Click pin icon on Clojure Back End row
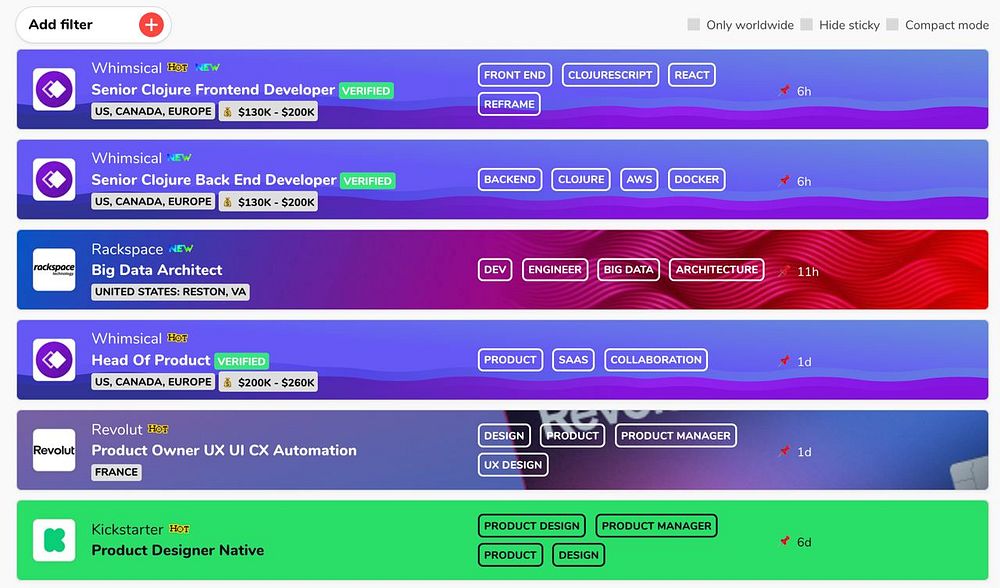This screenshot has width=1000, height=588. (x=784, y=180)
